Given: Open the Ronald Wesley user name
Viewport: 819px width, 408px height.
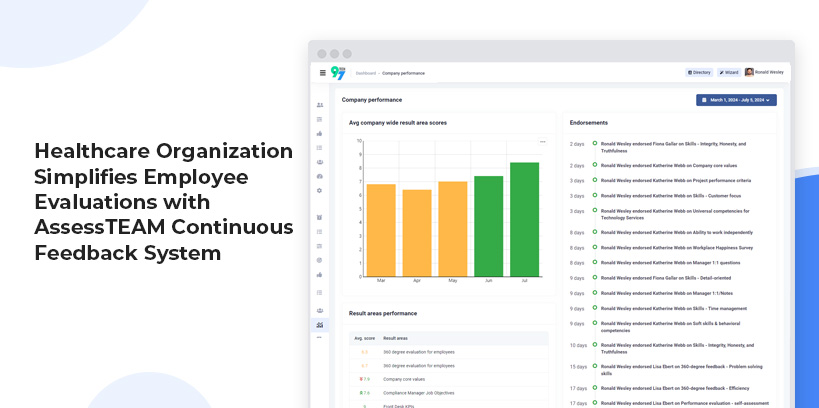Looking at the screenshot, I should pyautogui.click(x=769, y=73).
